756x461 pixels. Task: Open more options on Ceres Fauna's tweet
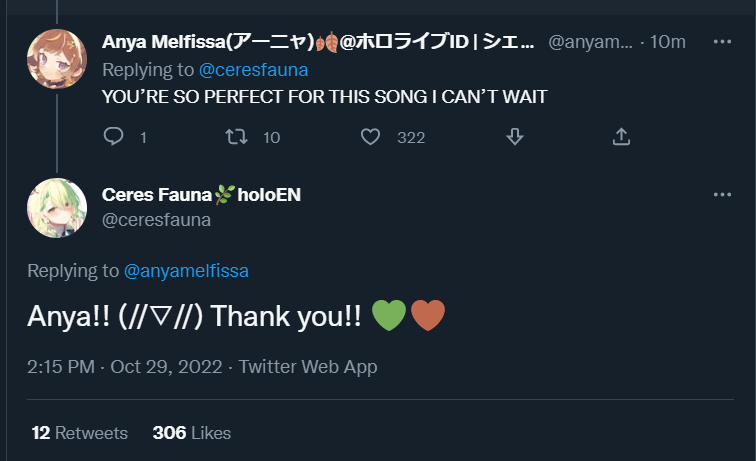(x=722, y=194)
